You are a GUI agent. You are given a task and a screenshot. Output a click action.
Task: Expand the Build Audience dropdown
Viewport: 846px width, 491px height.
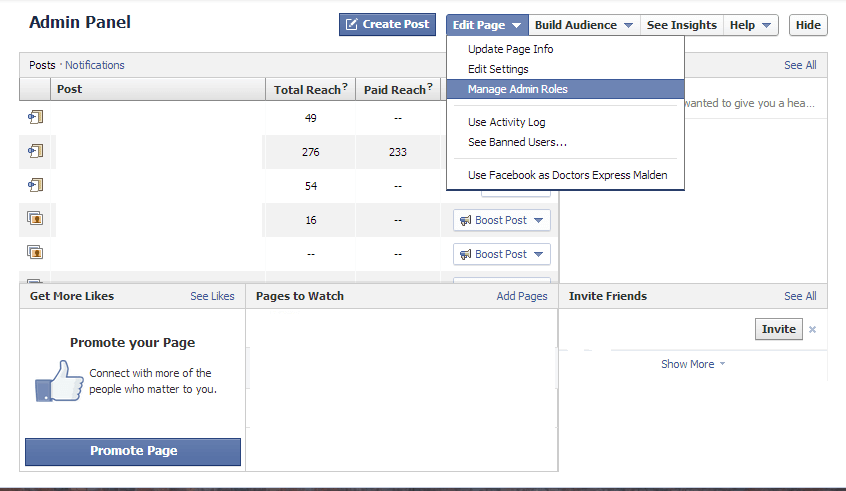point(584,25)
